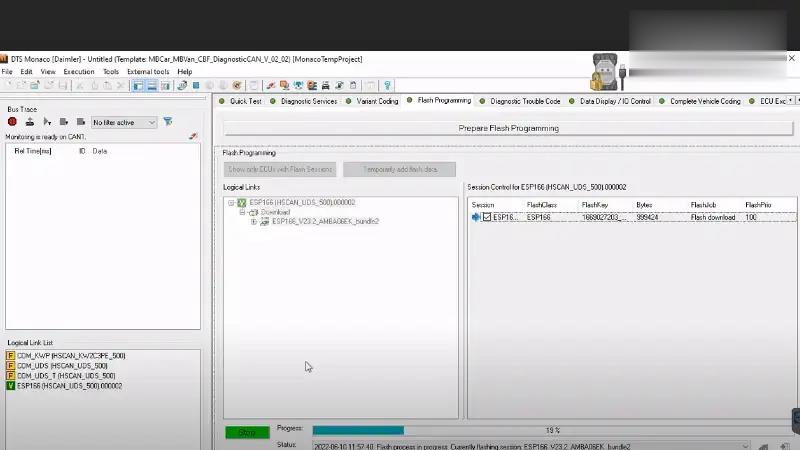Click the printer toolbar icon

pos(326,85)
